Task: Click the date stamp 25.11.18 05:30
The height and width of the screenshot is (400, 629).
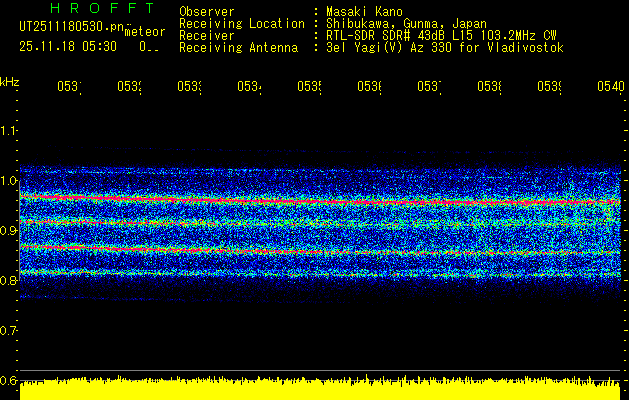Action: (68, 47)
